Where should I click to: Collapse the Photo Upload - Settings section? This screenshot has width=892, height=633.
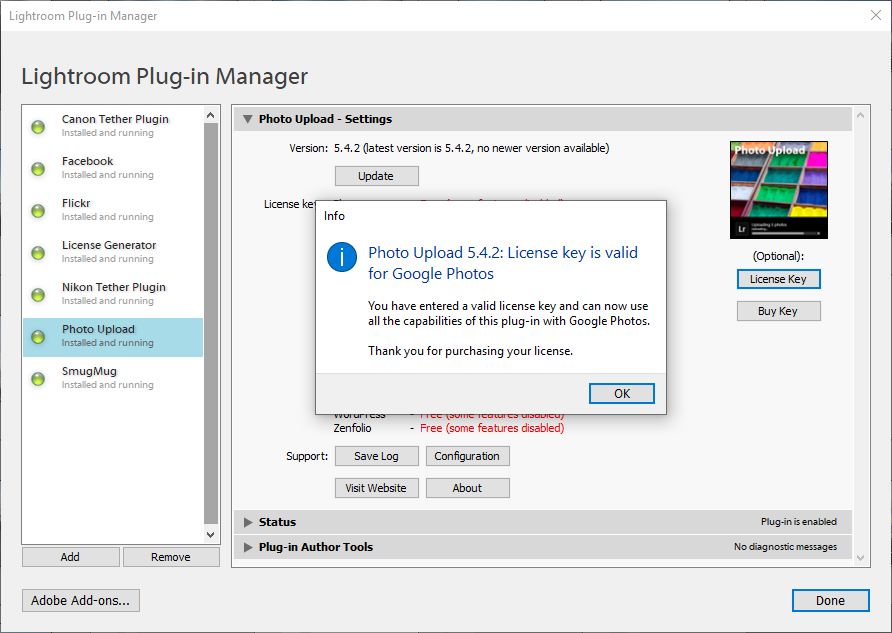248,119
